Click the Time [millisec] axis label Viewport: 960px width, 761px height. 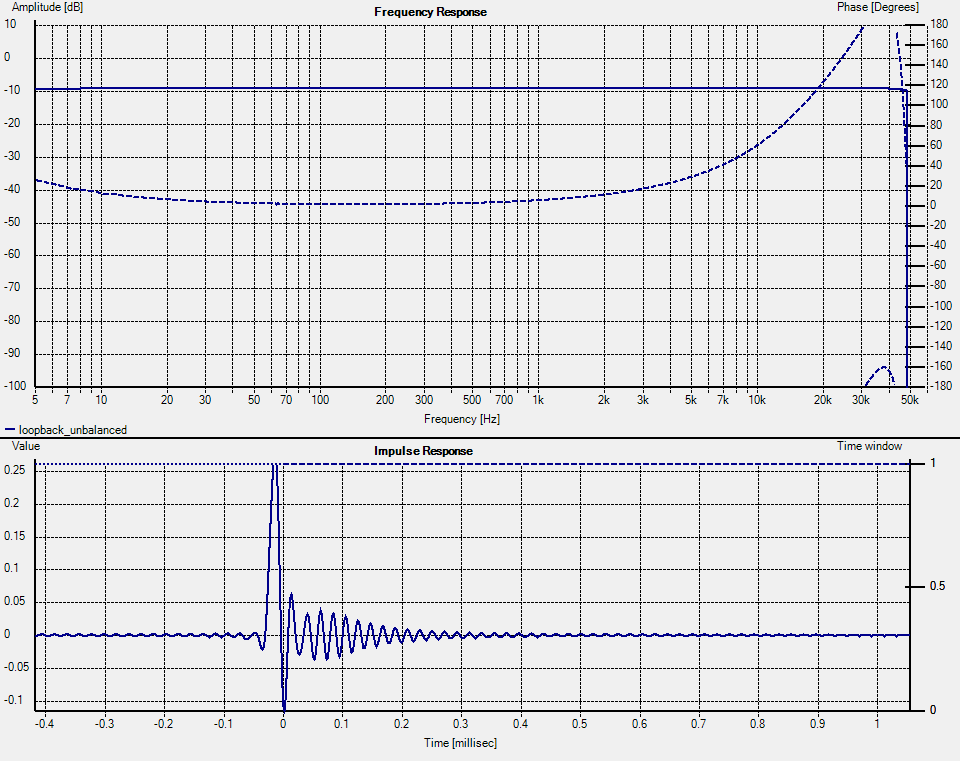coord(460,743)
